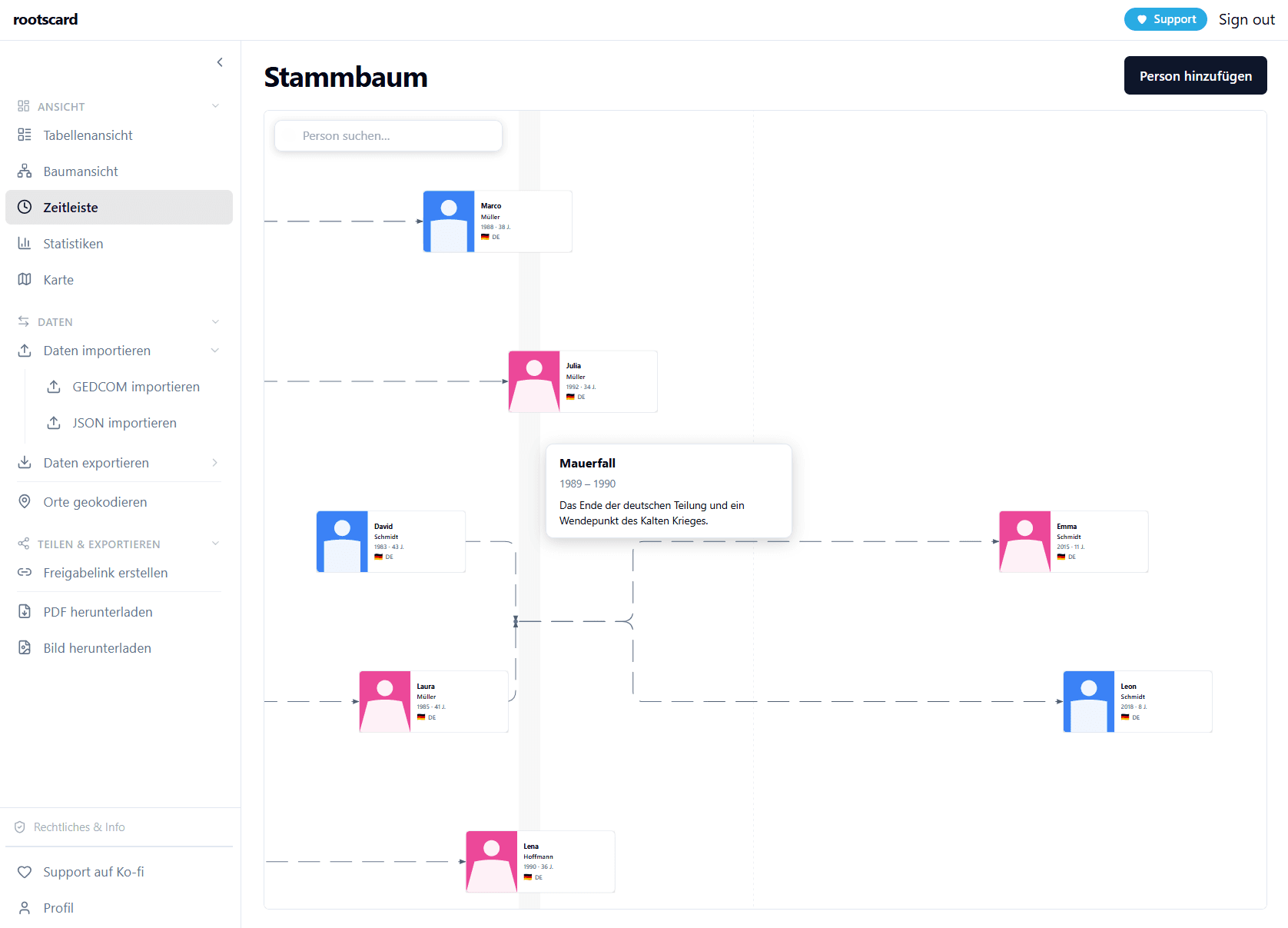
Task: Collapse the ANSICHT section
Action: coord(215,106)
